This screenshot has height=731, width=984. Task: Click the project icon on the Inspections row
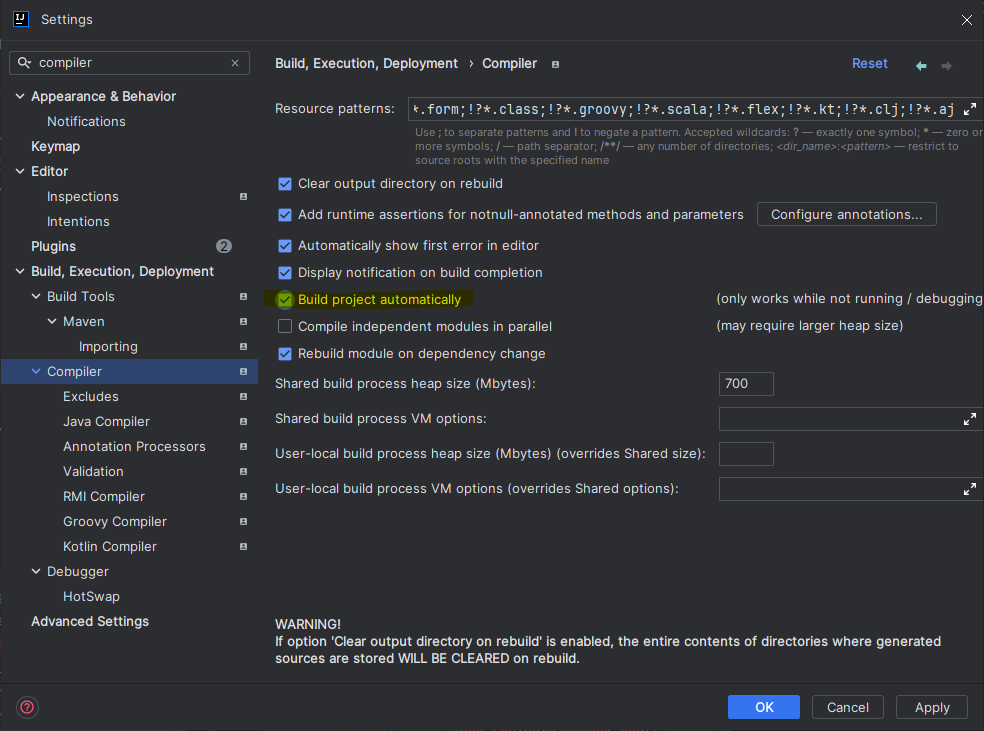[243, 196]
